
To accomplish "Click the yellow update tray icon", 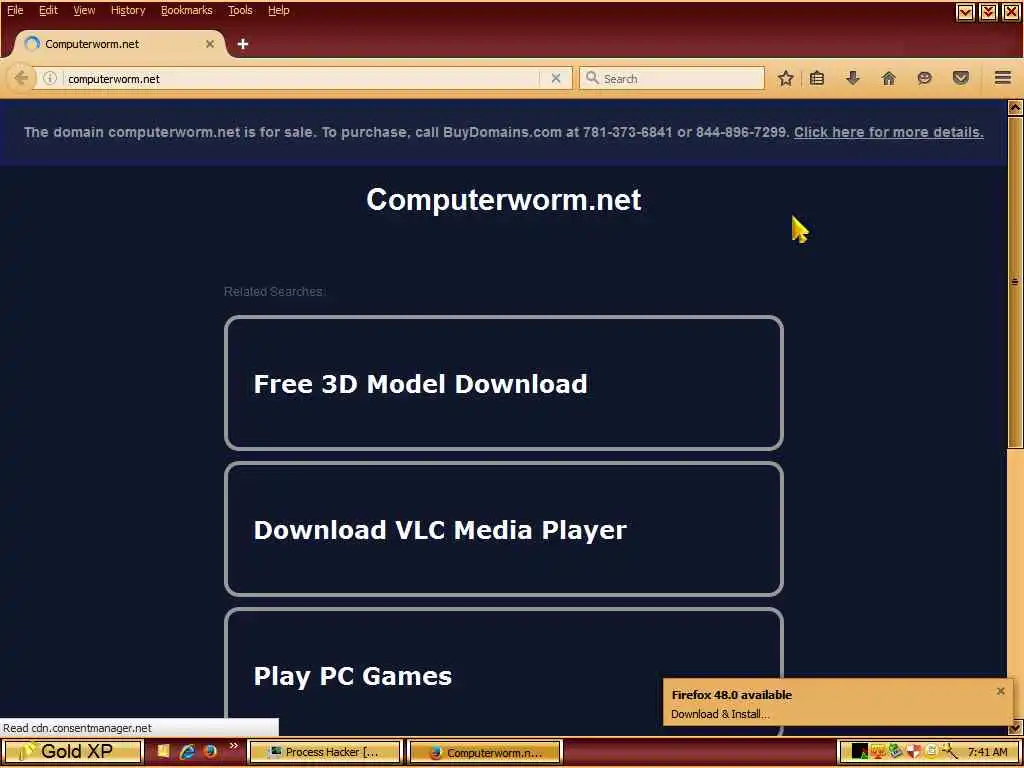I will pos(931,752).
